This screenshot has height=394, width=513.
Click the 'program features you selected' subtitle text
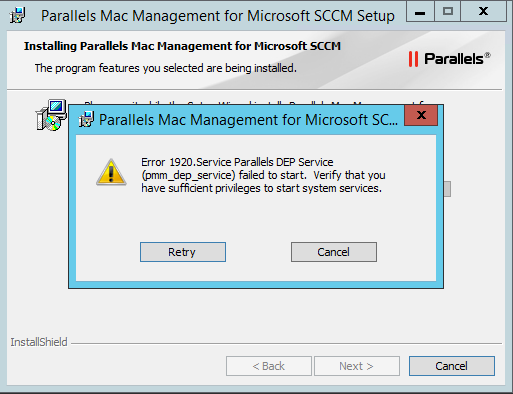(x=166, y=68)
